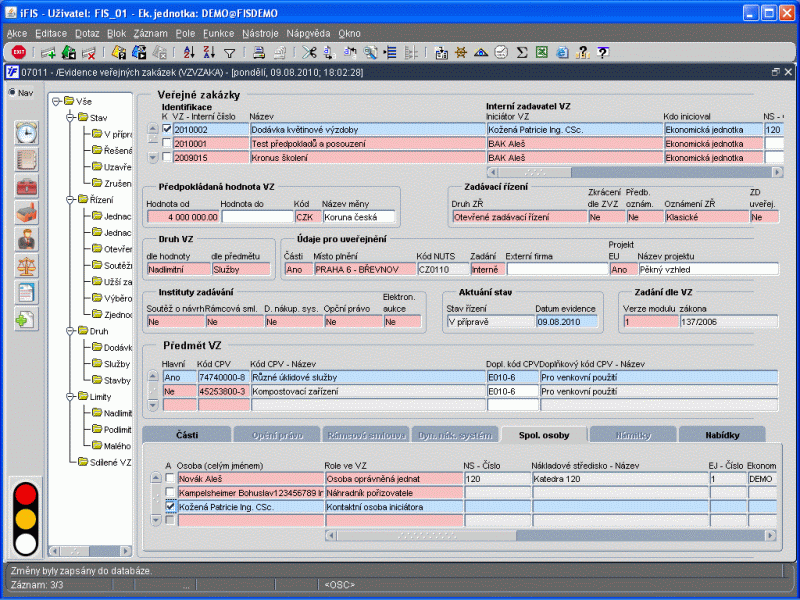Click scroll-down arrow of Veřejné zakázky record list

pos(153,158)
